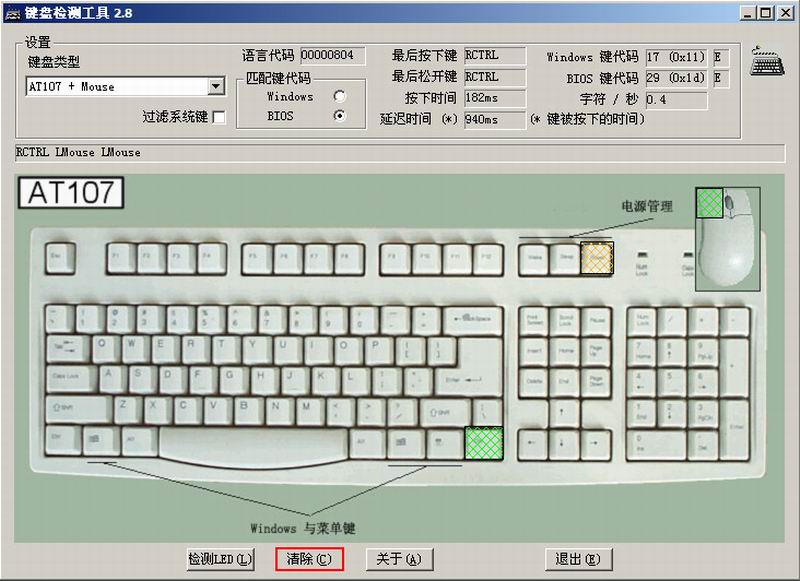Select the BIOS radio button under 匹配键代码
The image size is (800, 581).
pyautogui.click(x=340, y=114)
